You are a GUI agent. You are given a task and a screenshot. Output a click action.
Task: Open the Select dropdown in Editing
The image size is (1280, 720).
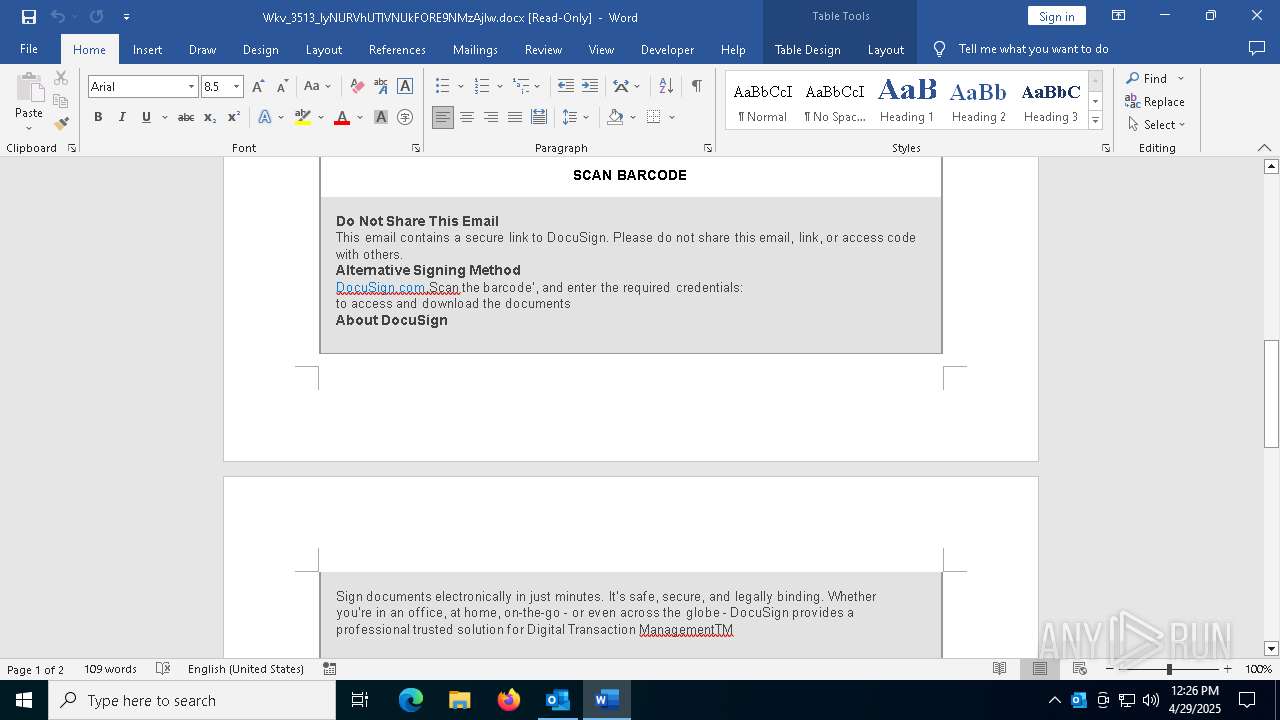click(x=1156, y=124)
